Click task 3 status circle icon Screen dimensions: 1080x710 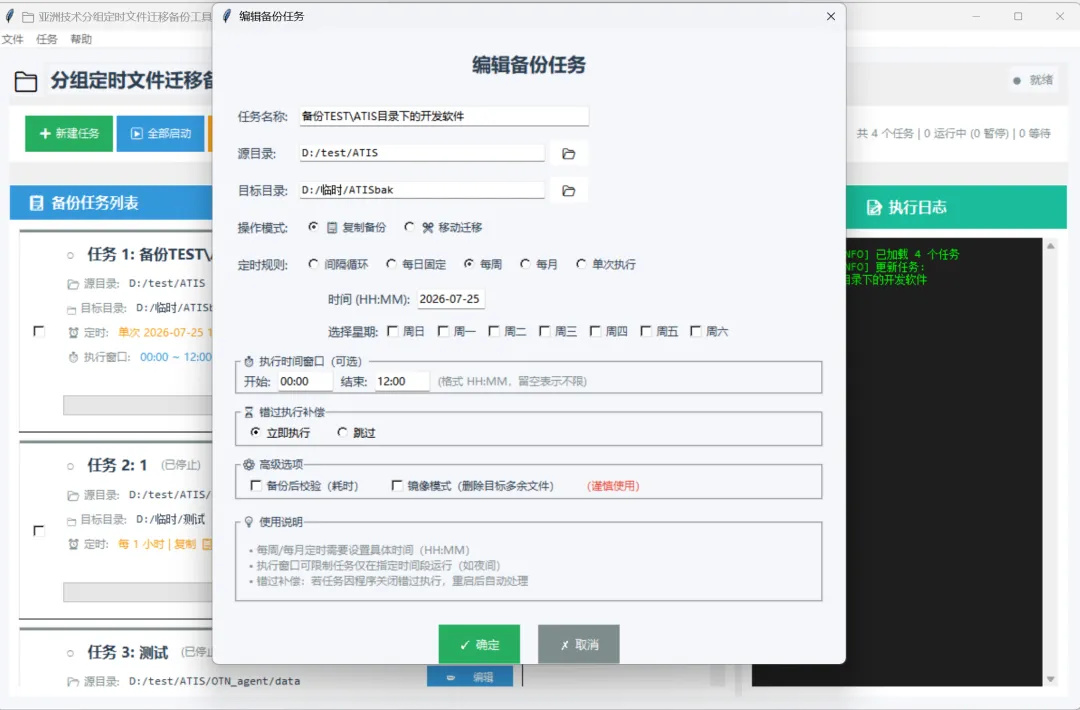[x=70, y=653]
